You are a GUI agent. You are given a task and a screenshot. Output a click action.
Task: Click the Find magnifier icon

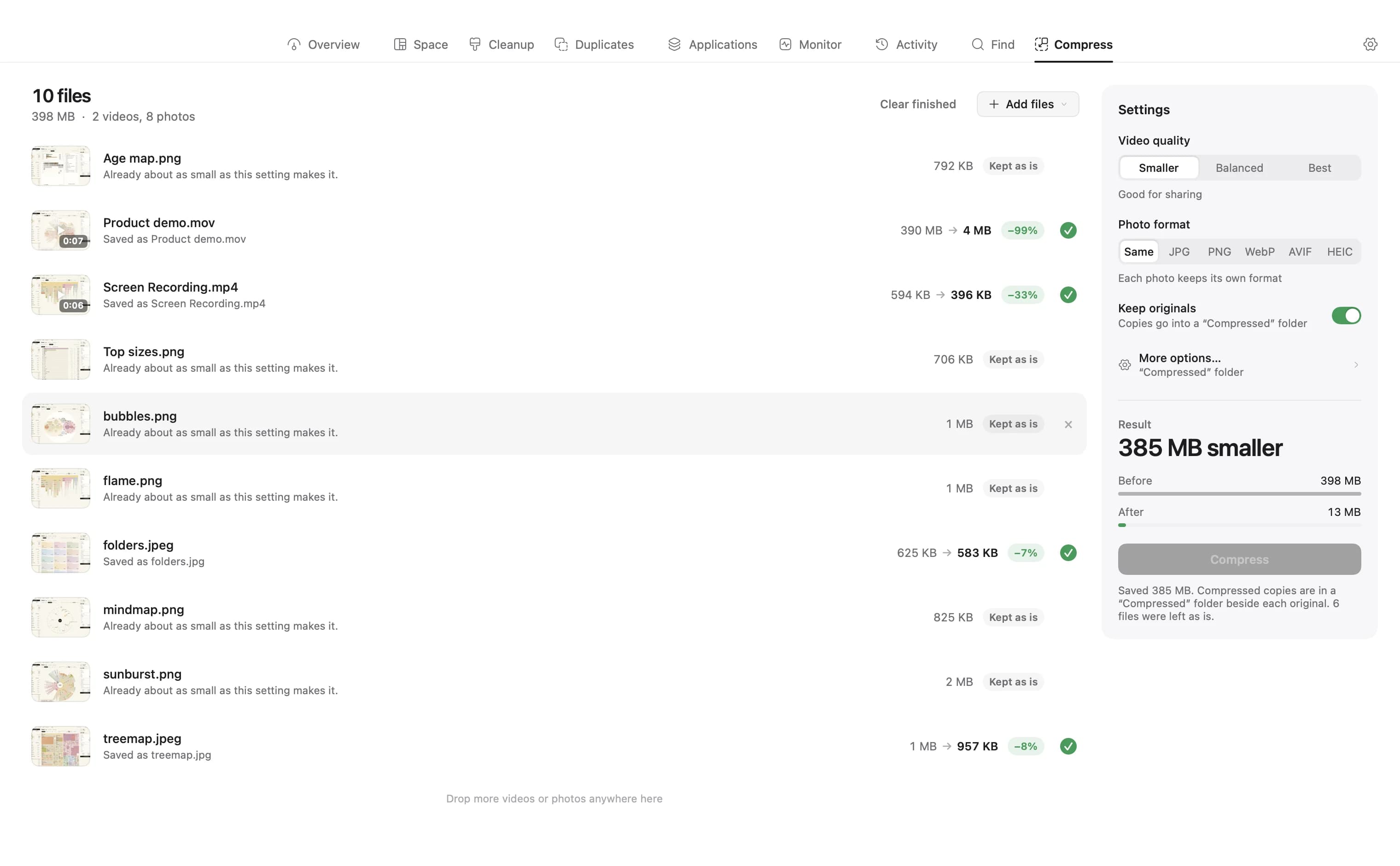(977, 44)
